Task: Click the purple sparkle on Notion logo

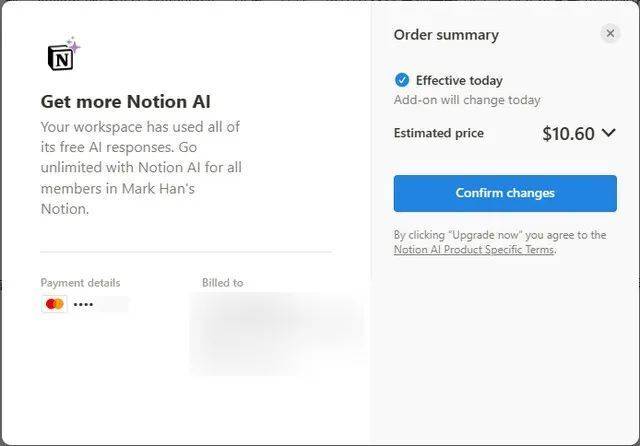Action: [x=73, y=45]
